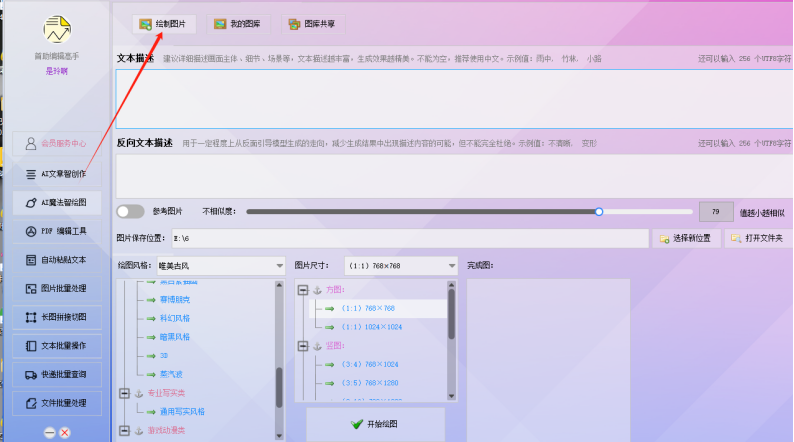The height and width of the screenshot is (442, 794).
Task: Click anchor icon beside 游戏动漫类
Action: [139, 431]
